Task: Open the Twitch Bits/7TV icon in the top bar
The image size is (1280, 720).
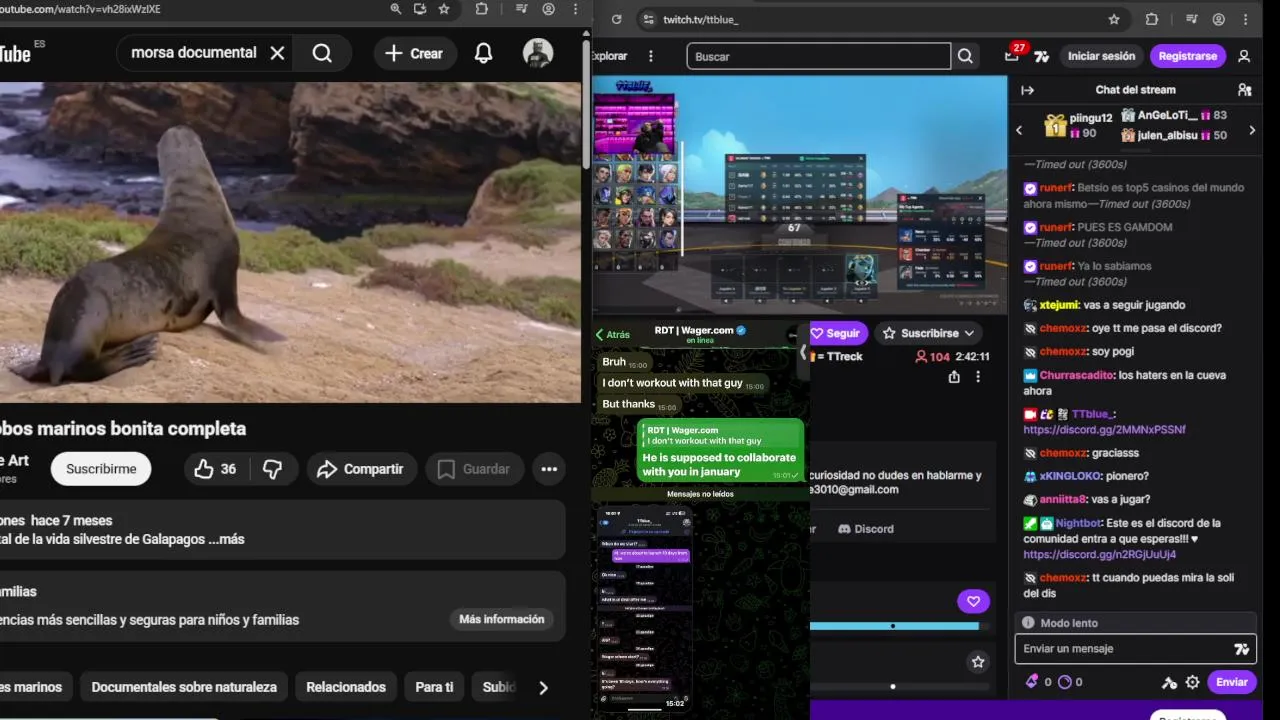Action: click(x=1042, y=56)
